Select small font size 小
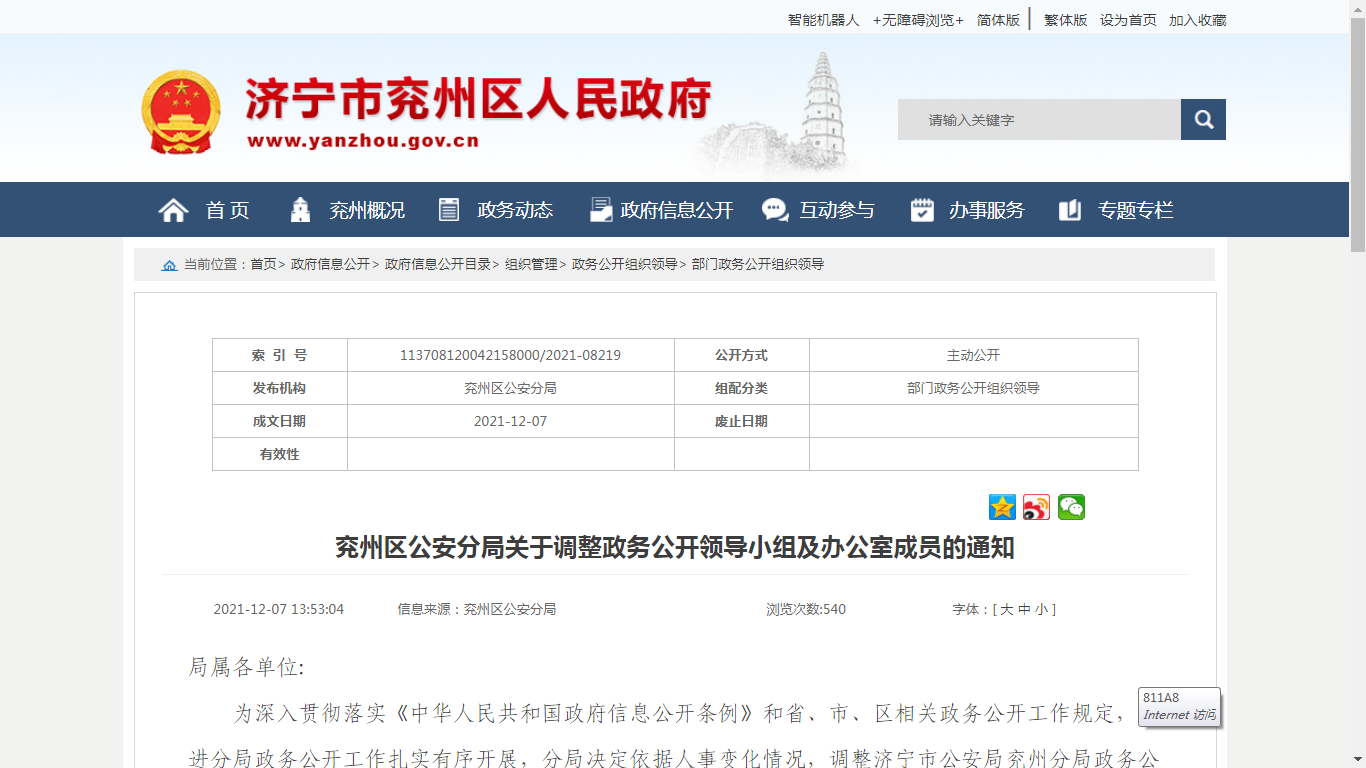 (1041, 609)
